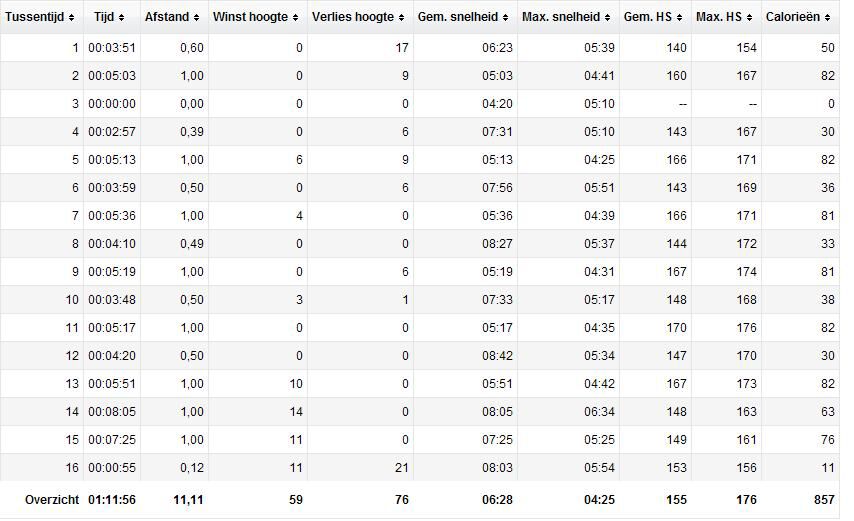854x521 pixels.
Task: Click the Max. HS sort icon
Action: 749,17
